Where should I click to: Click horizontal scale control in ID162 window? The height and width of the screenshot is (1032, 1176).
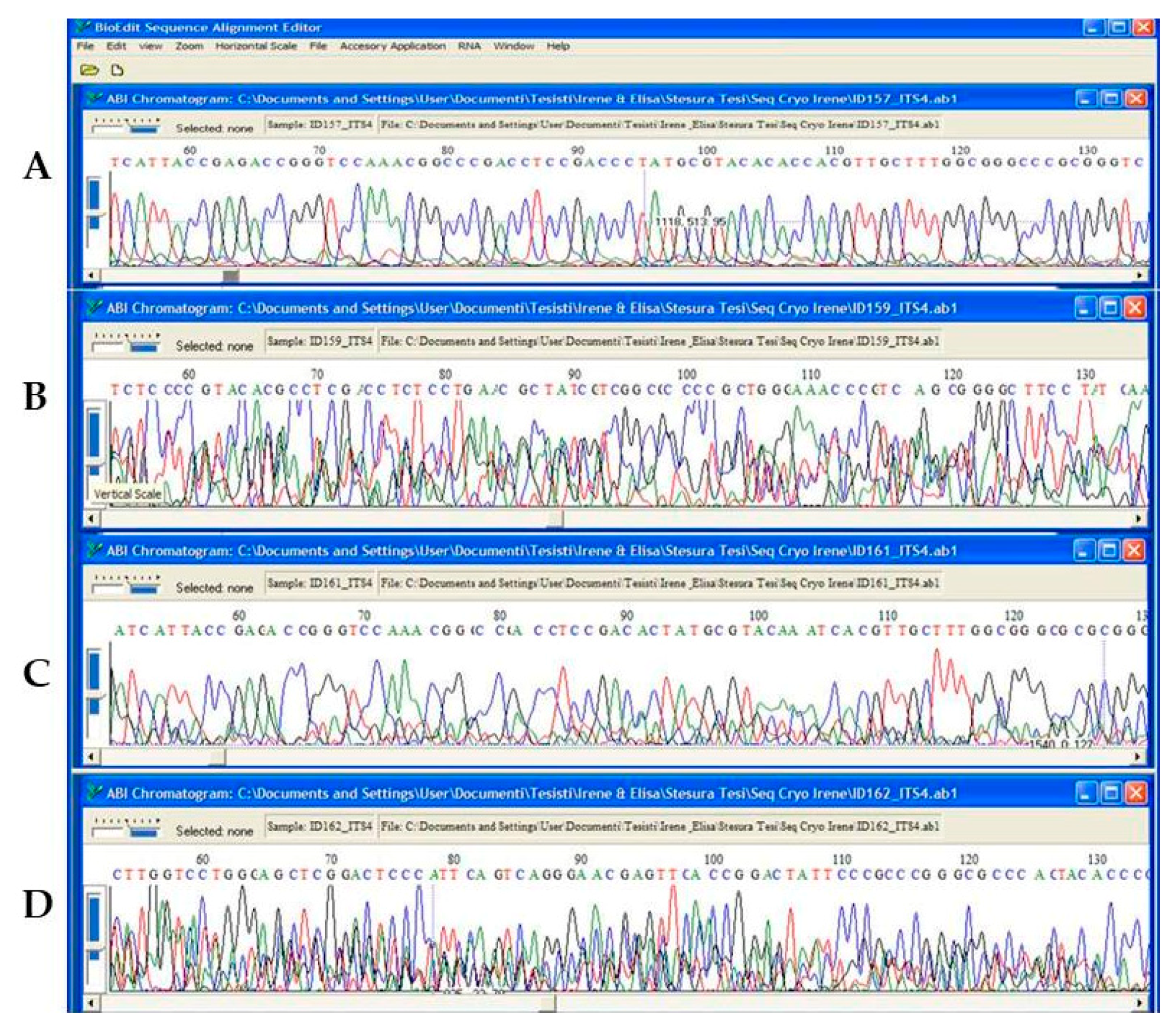126,829
